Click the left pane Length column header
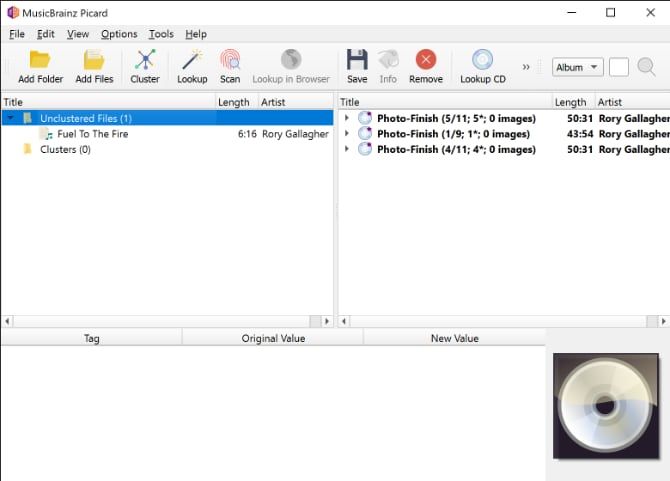 click(x=237, y=102)
